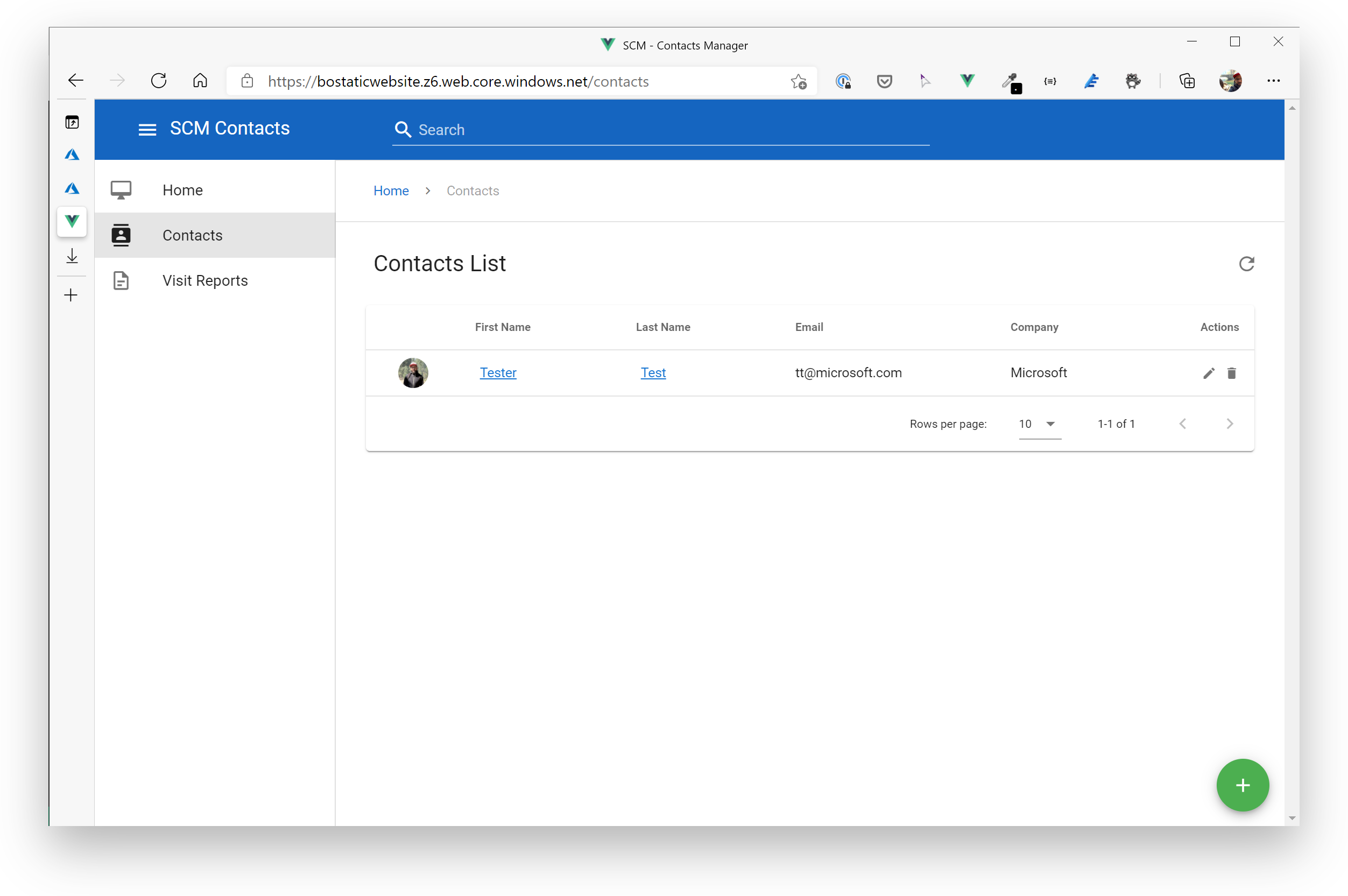Select the Home breadcrumb link
Viewport: 1348px width, 896px height.
point(391,191)
